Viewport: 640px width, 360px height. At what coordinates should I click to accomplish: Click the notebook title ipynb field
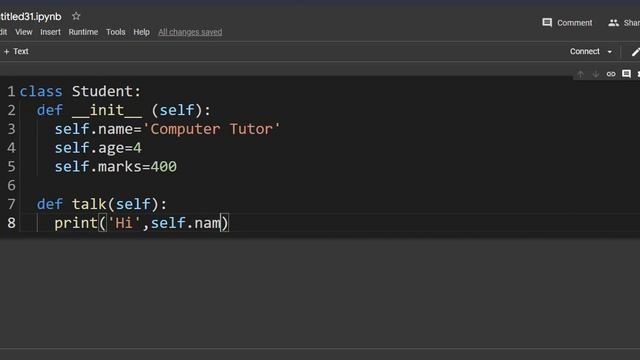tap(31, 17)
